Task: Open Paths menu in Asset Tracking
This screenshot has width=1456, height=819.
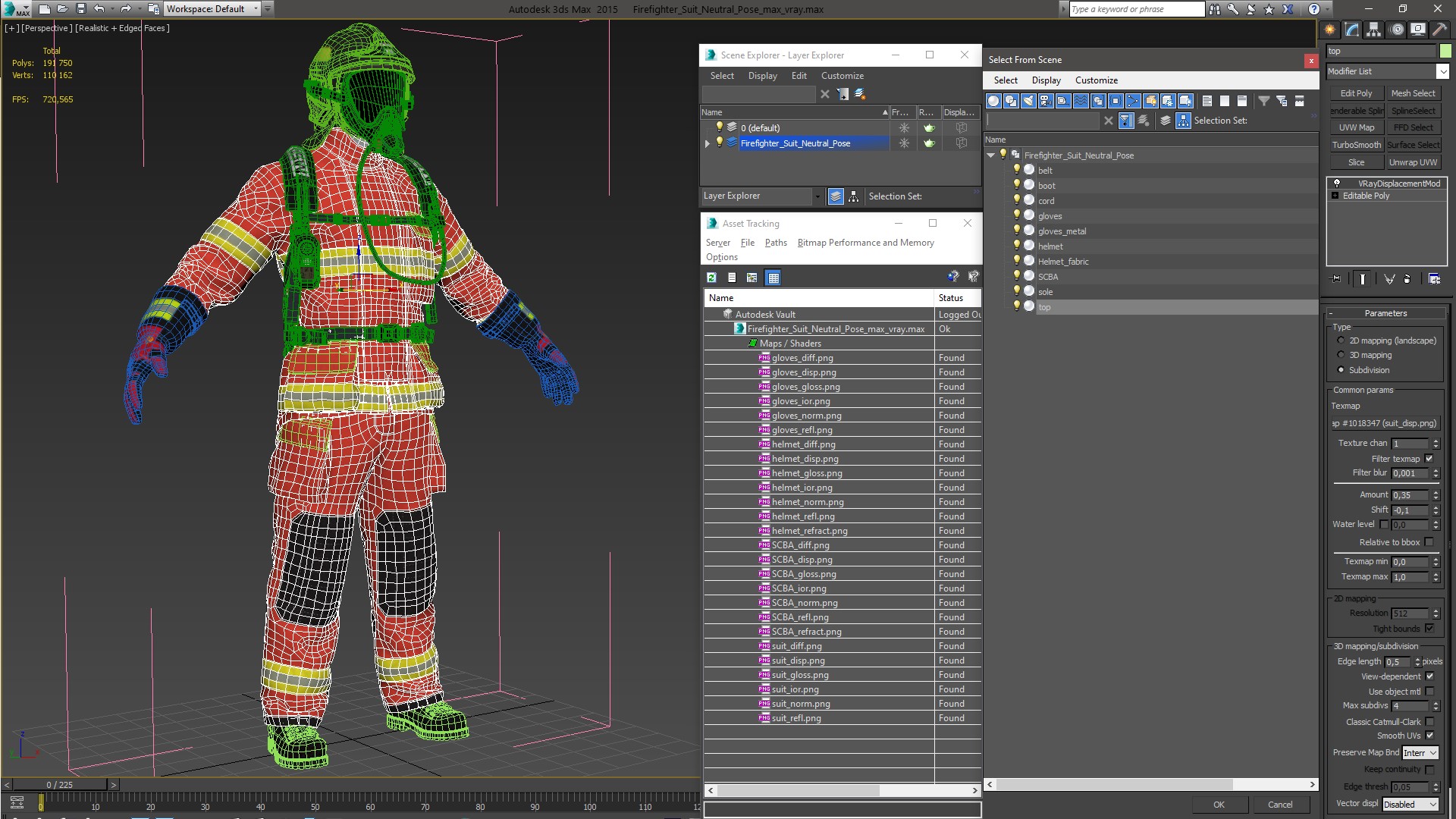Action: tap(775, 243)
